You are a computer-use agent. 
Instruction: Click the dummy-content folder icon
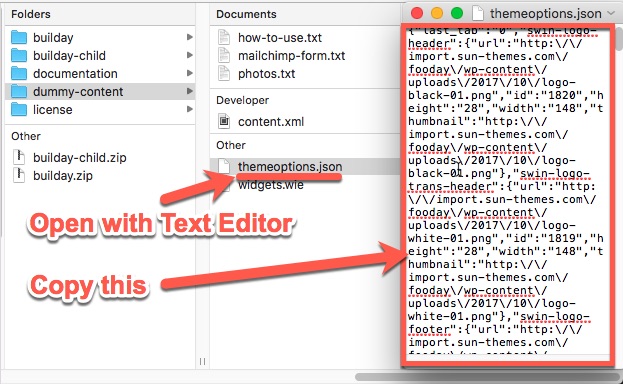pyautogui.click(x=19, y=91)
